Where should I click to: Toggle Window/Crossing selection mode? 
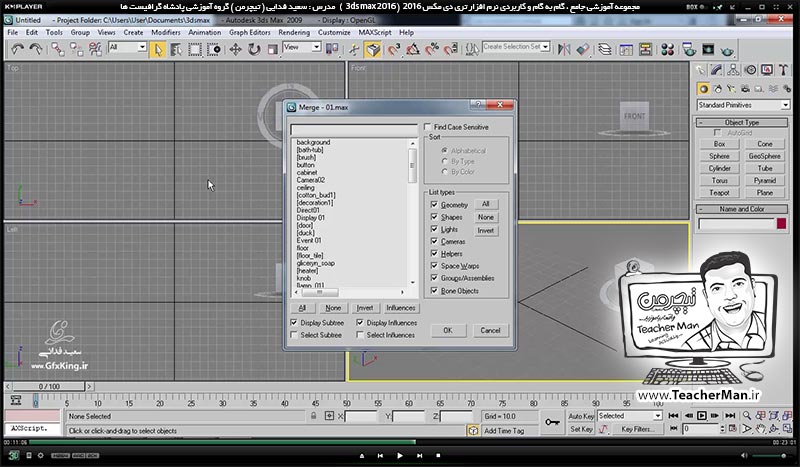point(214,50)
